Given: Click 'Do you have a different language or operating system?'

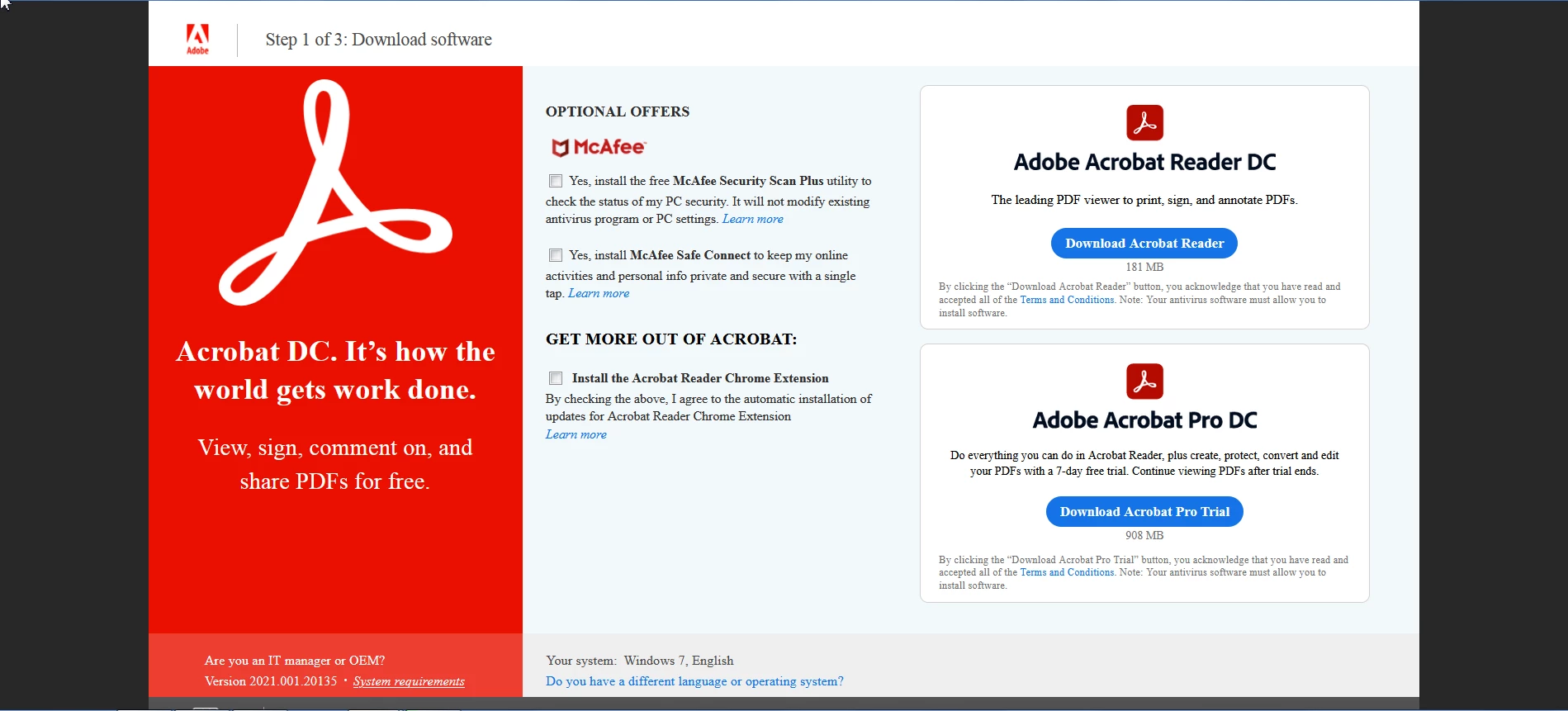Looking at the screenshot, I should (x=694, y=681).
